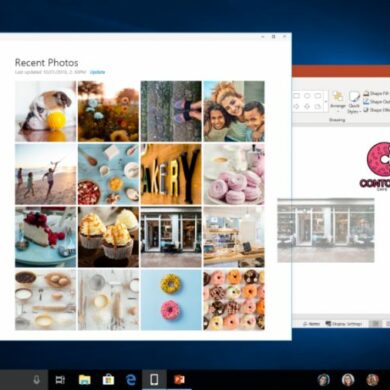Open the mother with two kids selfie
The image size is (390, 390).
click(x=234, y=111)
